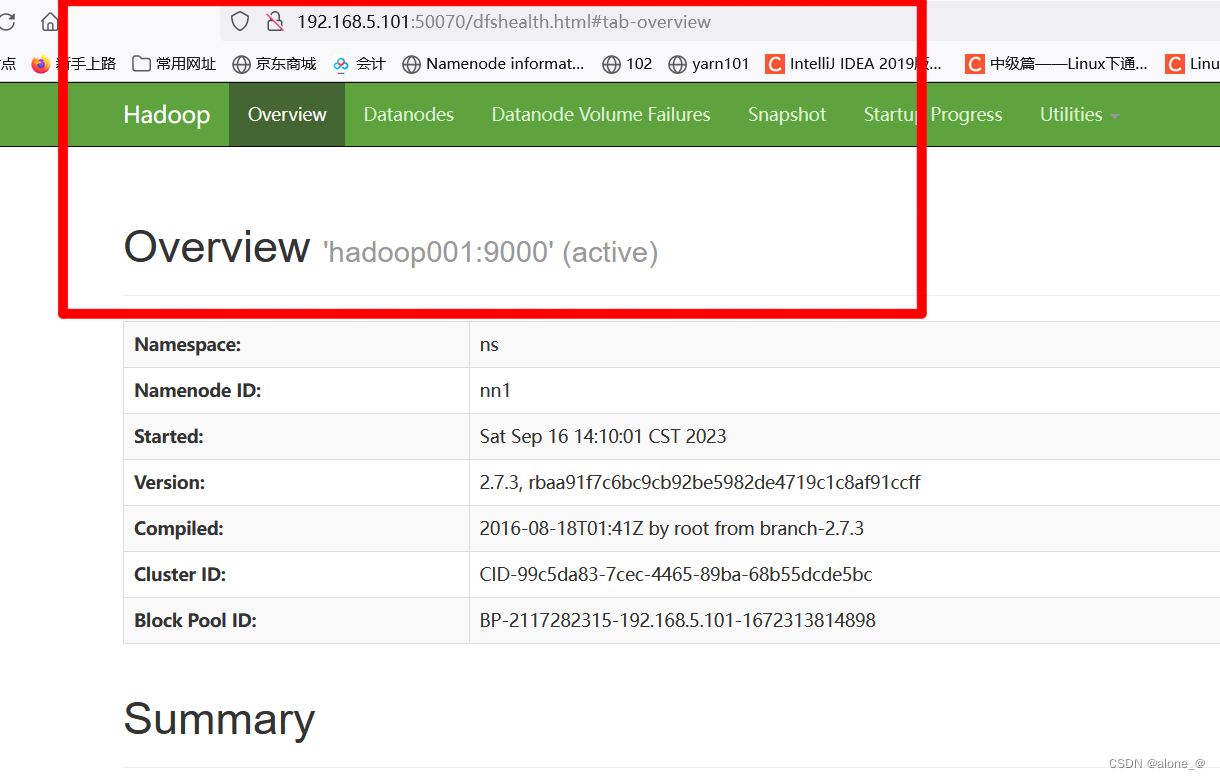Open the Namenode information bookmark
Screen dimensions: 1220x779
point(493,64)
